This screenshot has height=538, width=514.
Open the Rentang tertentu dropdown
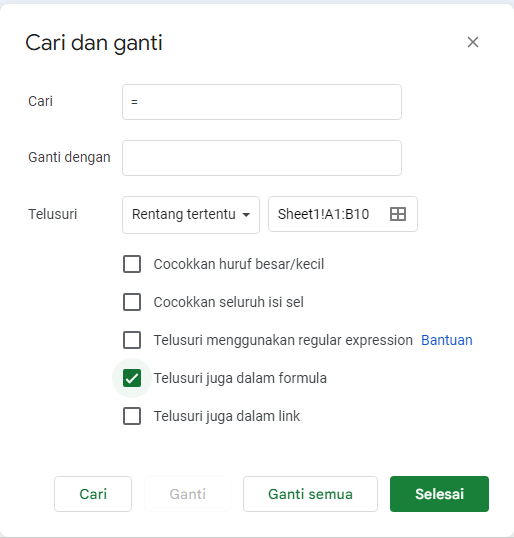(191, 215)
